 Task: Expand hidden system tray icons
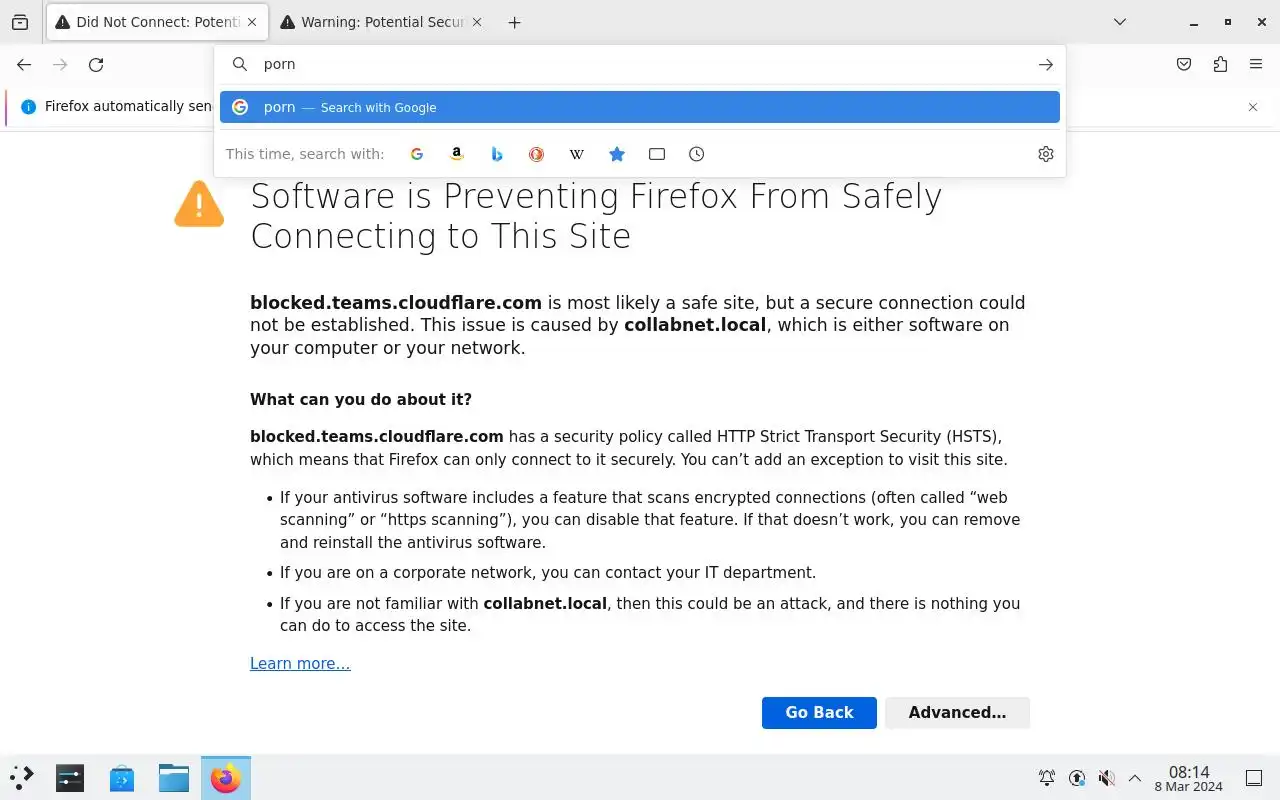(1135, 778)
